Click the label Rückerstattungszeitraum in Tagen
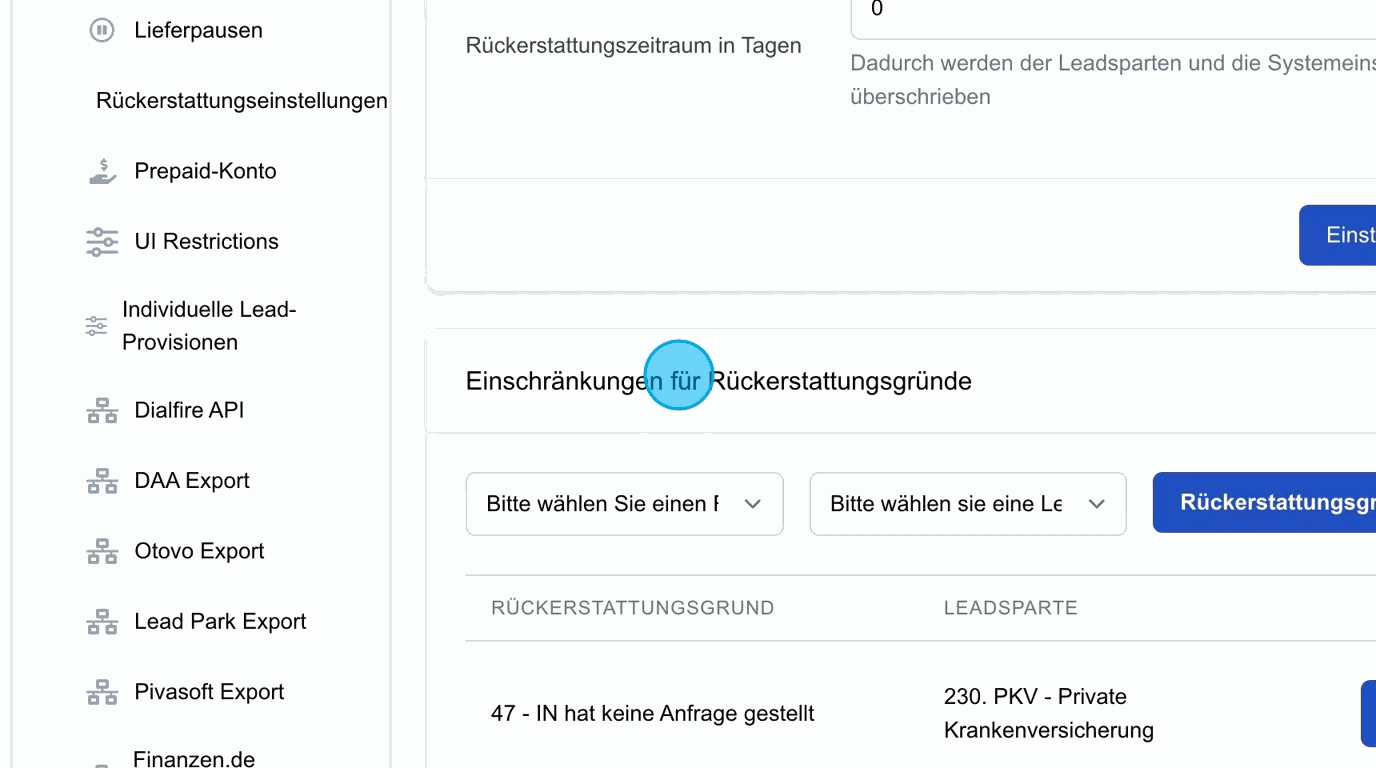 [634, 46]
